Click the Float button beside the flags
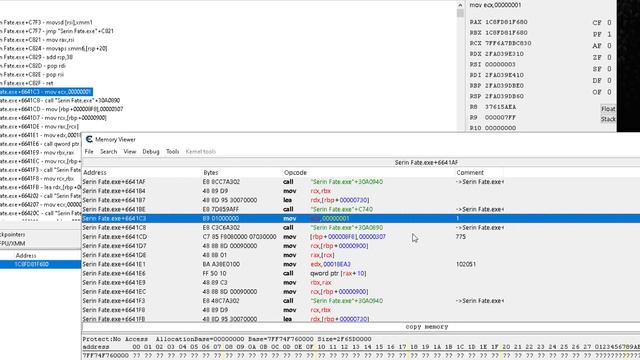 [x=608, y=109]
